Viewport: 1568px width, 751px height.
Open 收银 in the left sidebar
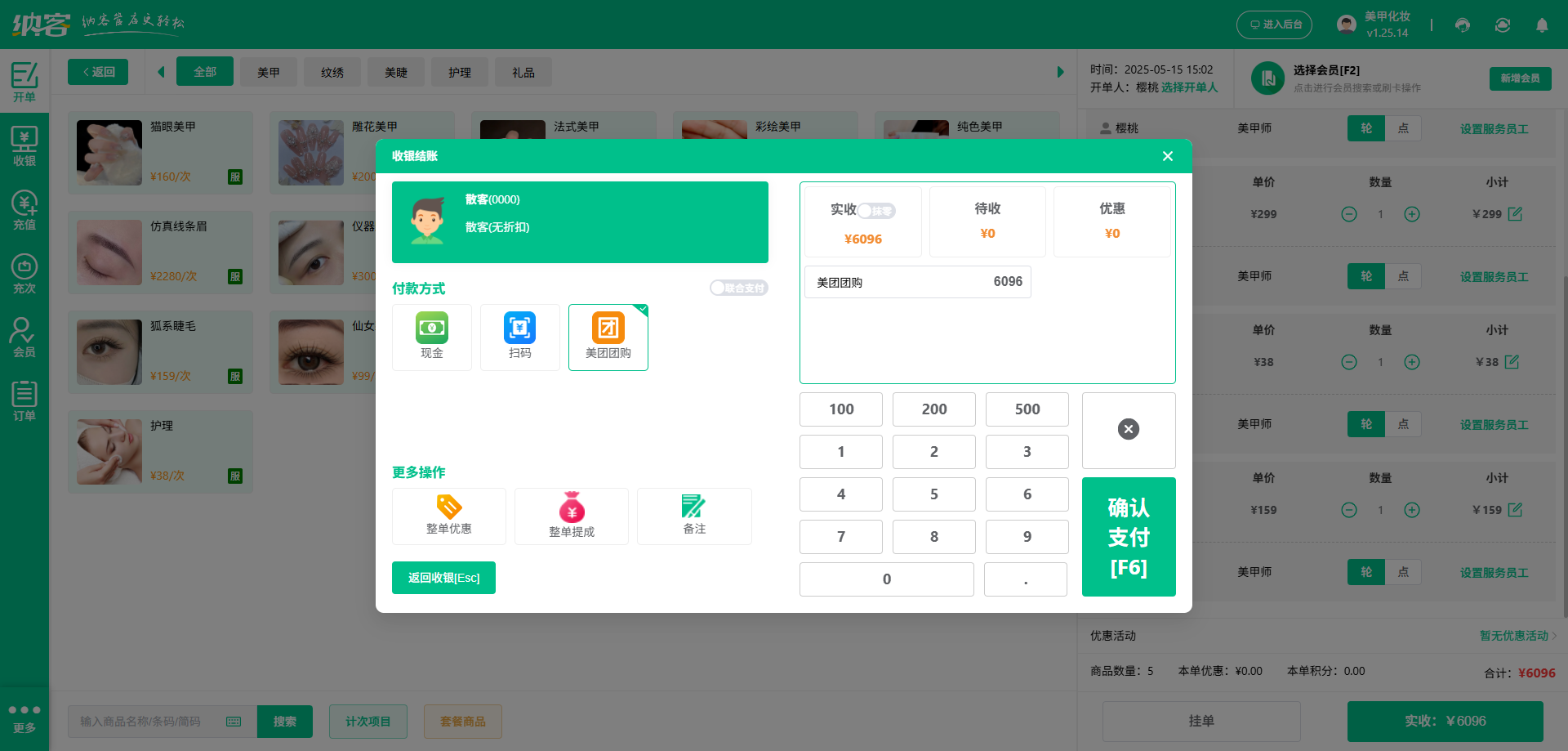(x=24, y=146)
